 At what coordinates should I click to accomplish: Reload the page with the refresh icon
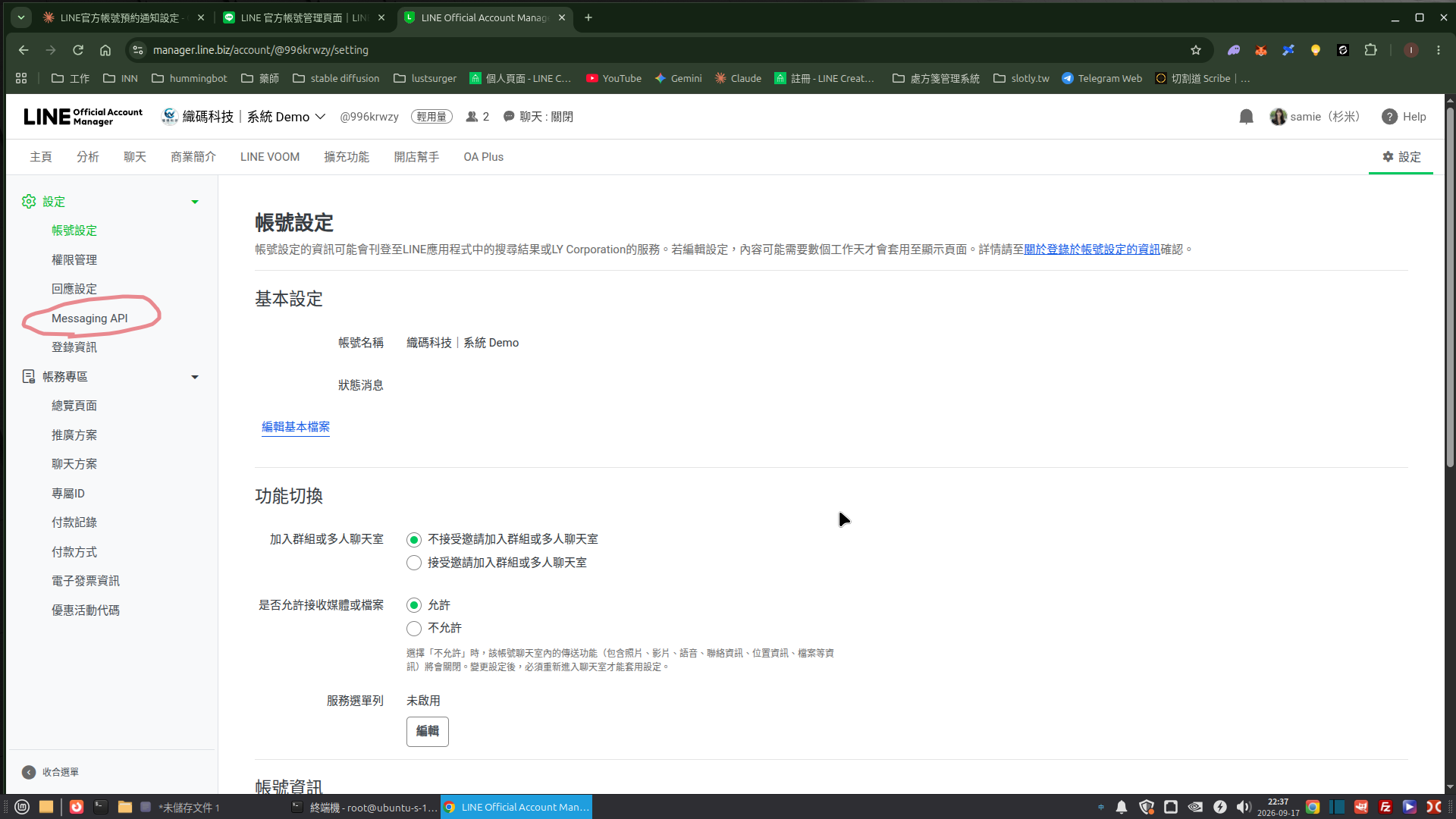coord(77,50)
